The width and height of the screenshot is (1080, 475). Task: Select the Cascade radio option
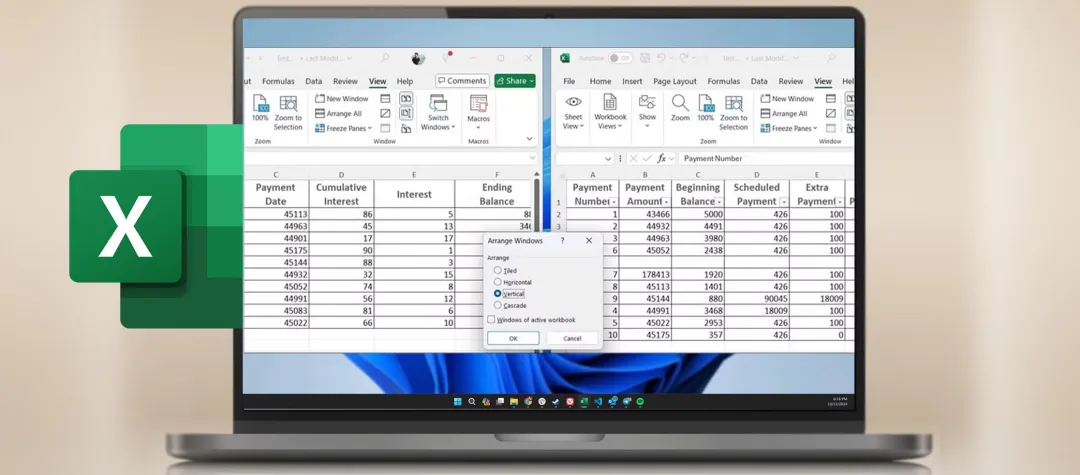pos(497,305)
